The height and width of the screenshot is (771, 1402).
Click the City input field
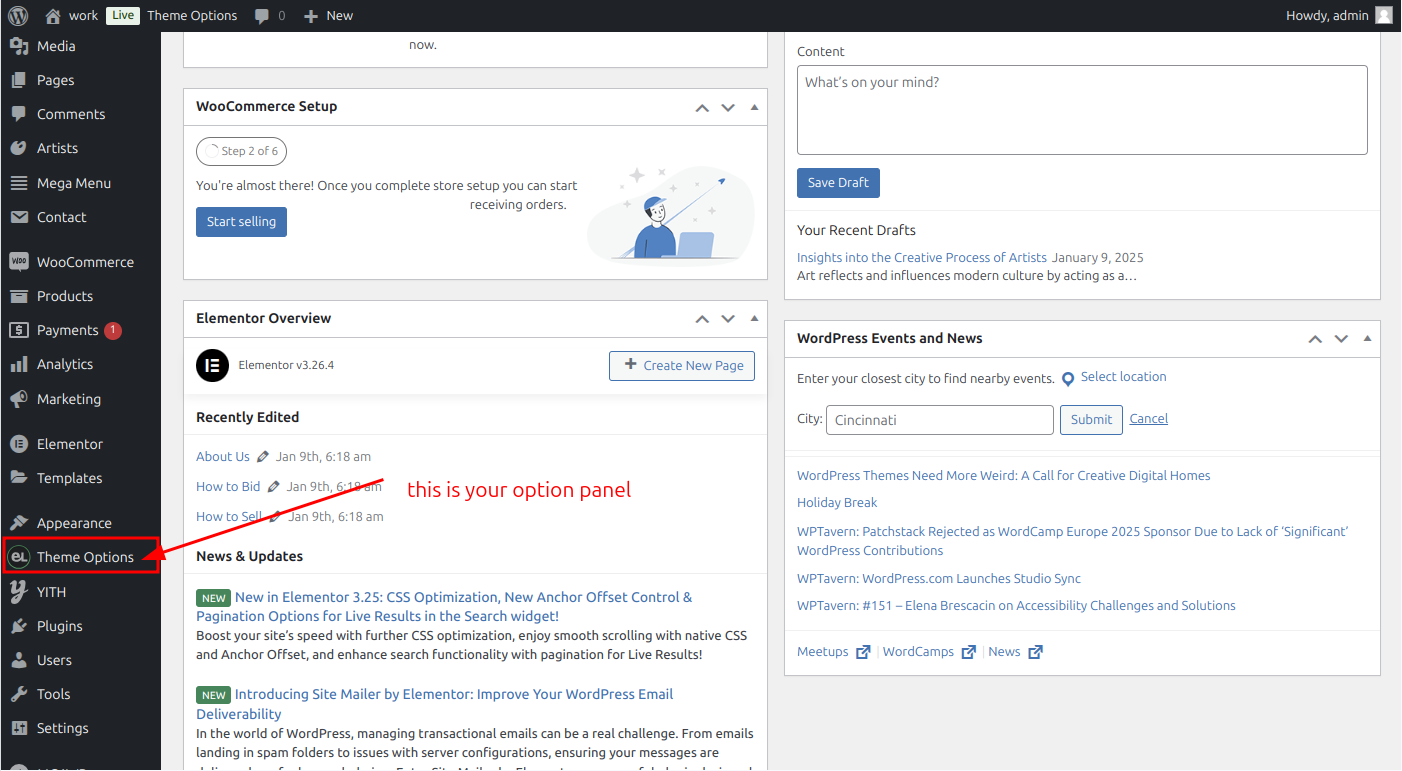tap(939, 420)
